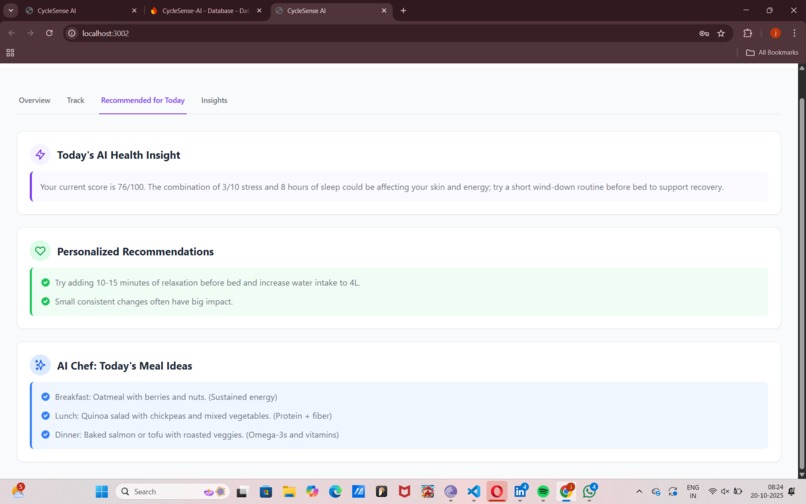This screenshot has height=504, width=806.
Task: Click the blue check beside Dinner idea
Action: [45, 435]
